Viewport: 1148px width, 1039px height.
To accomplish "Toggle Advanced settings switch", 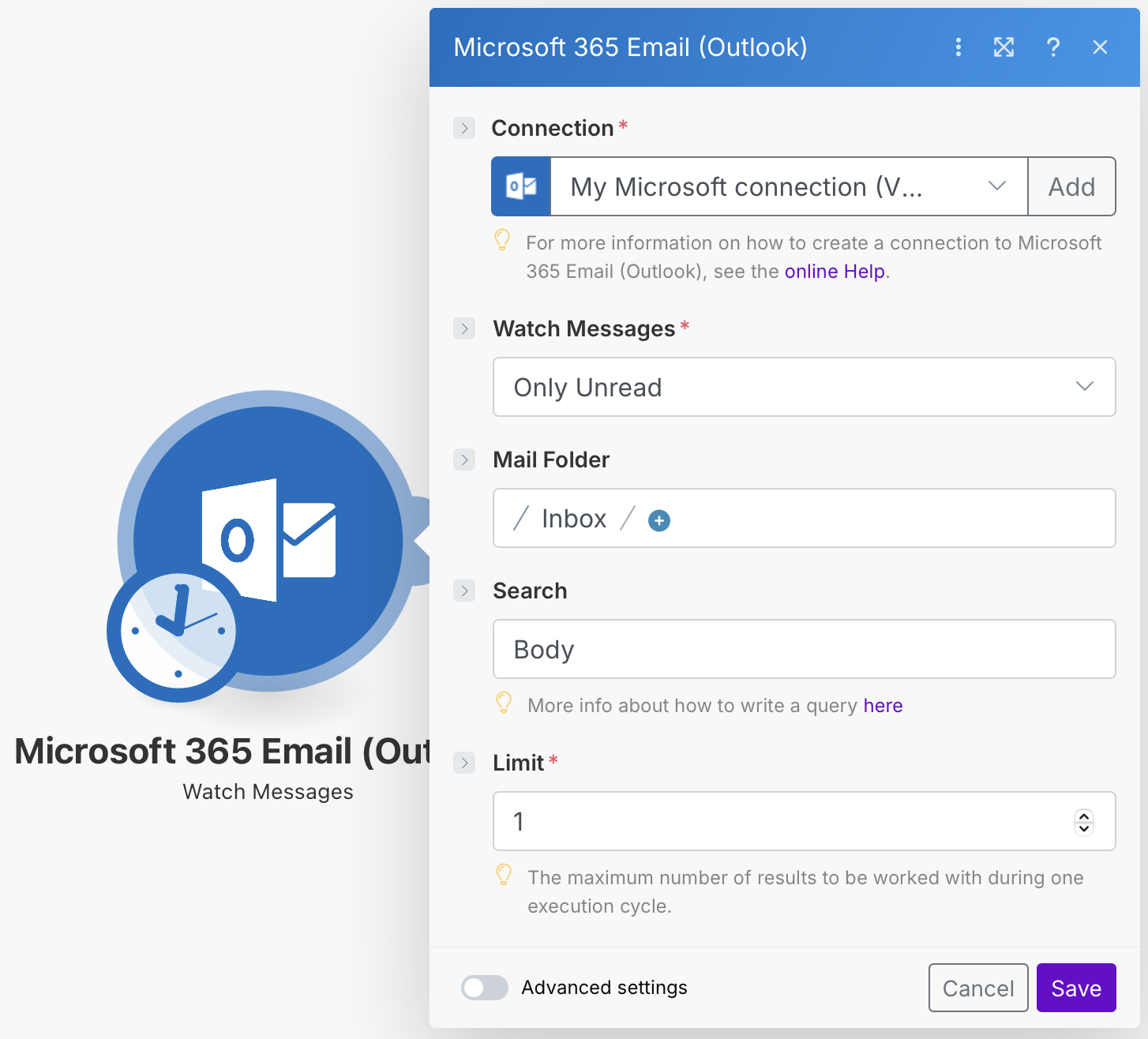I will tap(485, 988).
